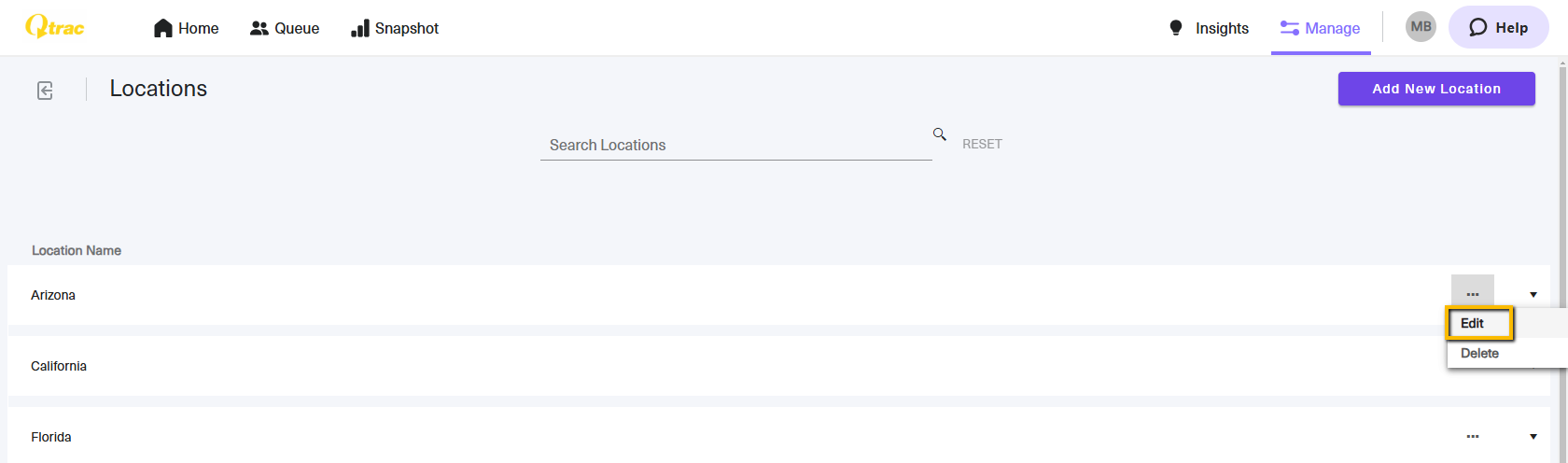1568x463 pixels.
Task: Open the Help chat button
Action: tap(1498, 28)
